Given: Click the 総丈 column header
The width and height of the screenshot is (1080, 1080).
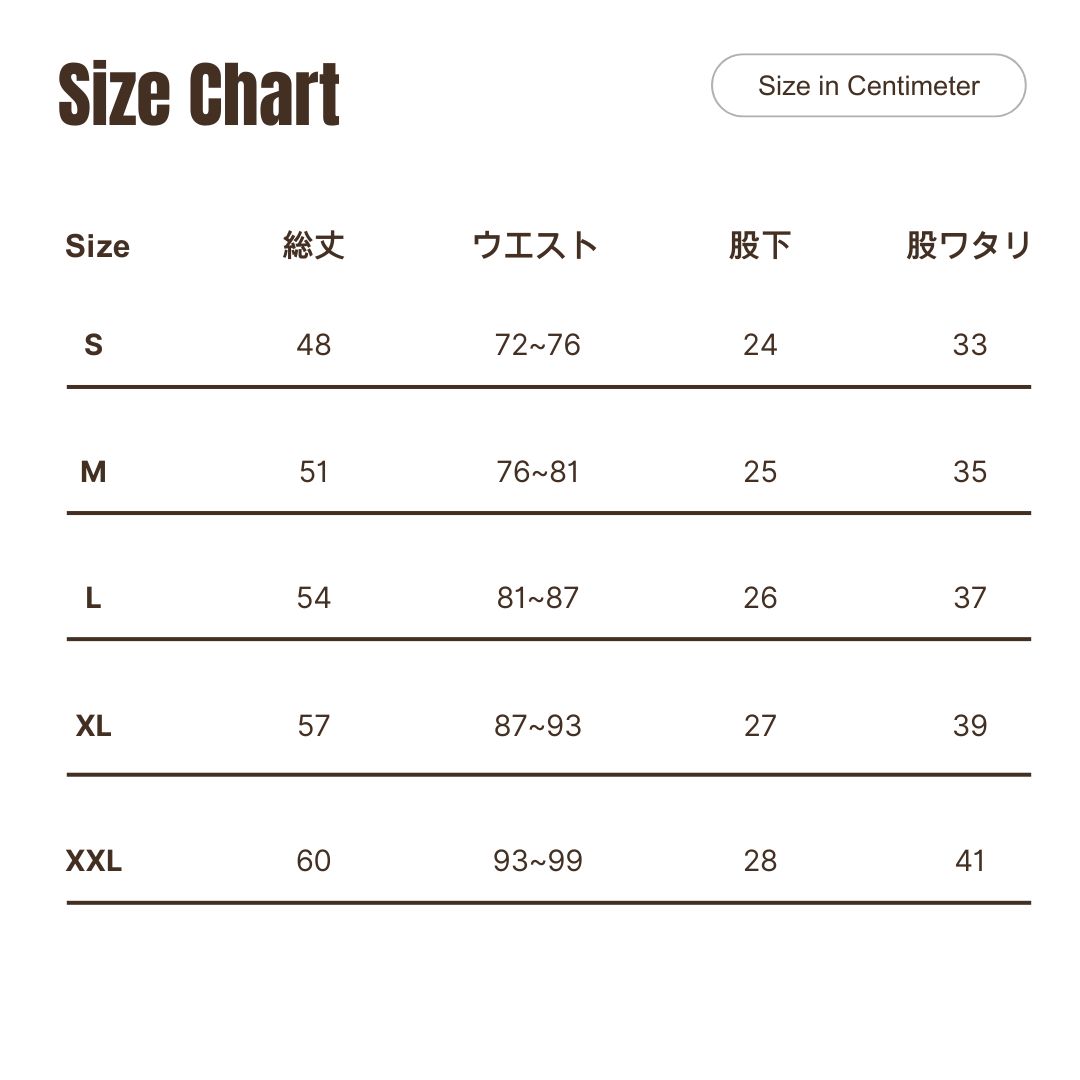Looking at the screenshot, I should click(313, 245).
